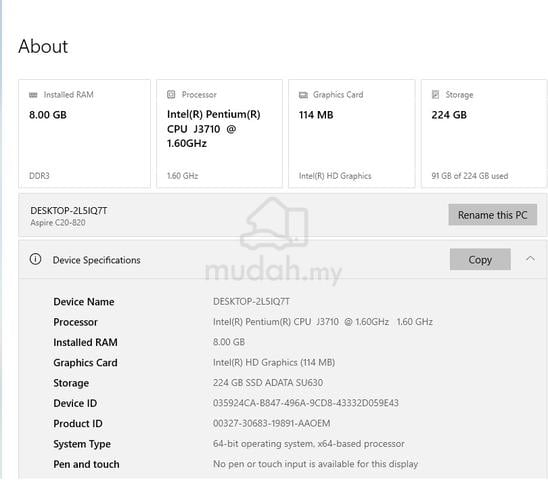
Task: Select the 8.00 GB value in specifications
Action: 229,342
